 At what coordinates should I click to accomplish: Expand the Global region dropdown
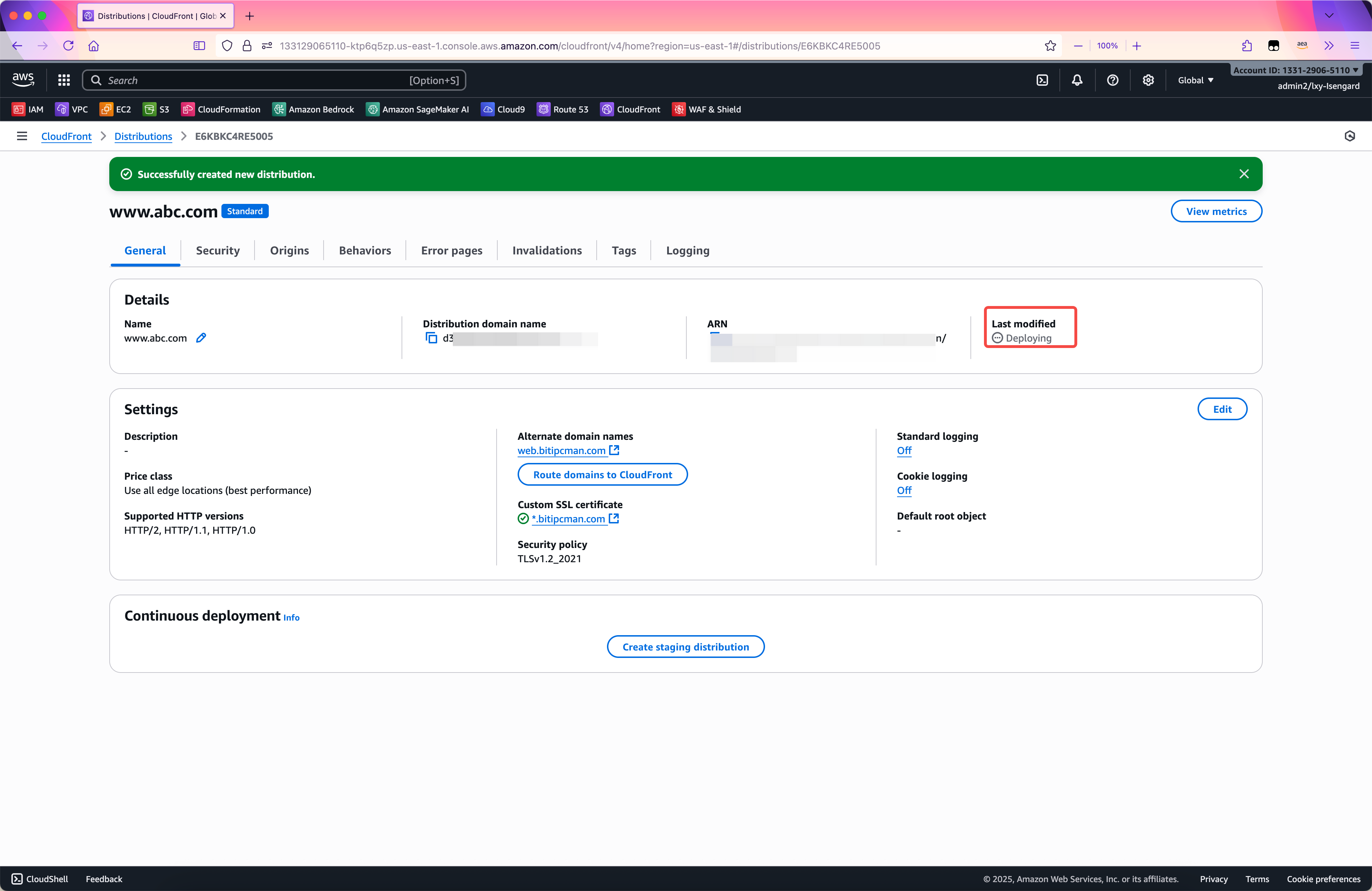click(x=1195, y=80)
